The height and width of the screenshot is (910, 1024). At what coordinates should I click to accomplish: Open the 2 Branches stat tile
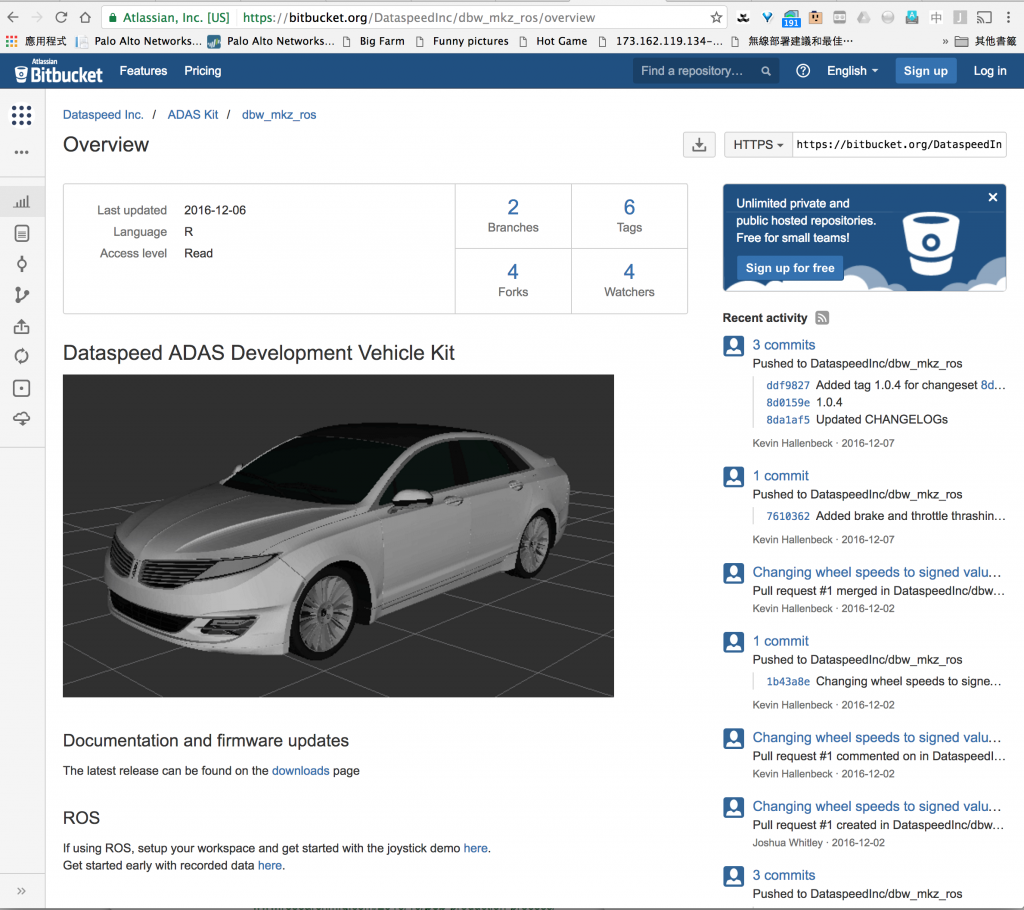[513, 216]
